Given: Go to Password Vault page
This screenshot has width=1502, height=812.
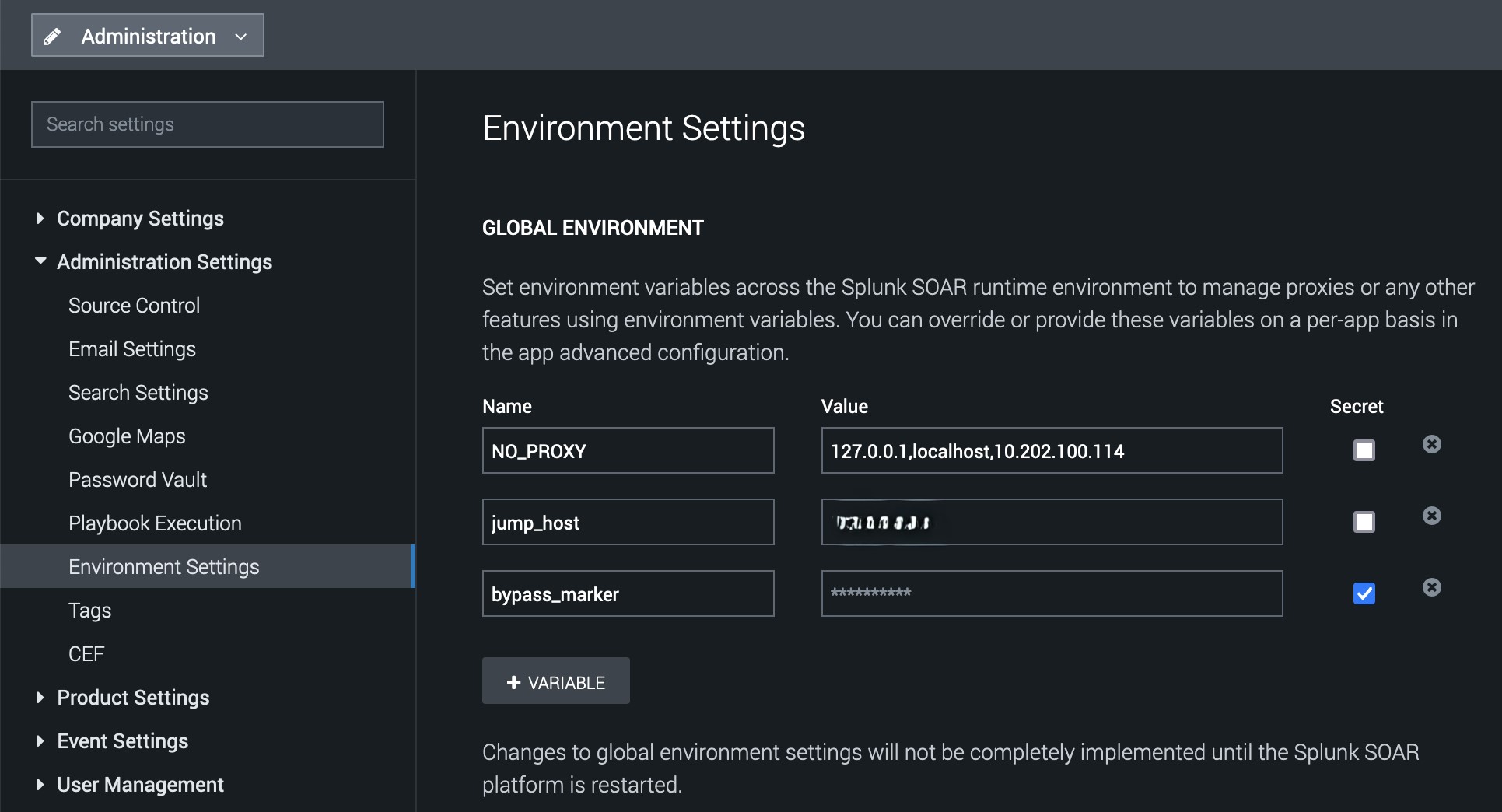Looking at the screenshot, I should (x=138, y=480).
